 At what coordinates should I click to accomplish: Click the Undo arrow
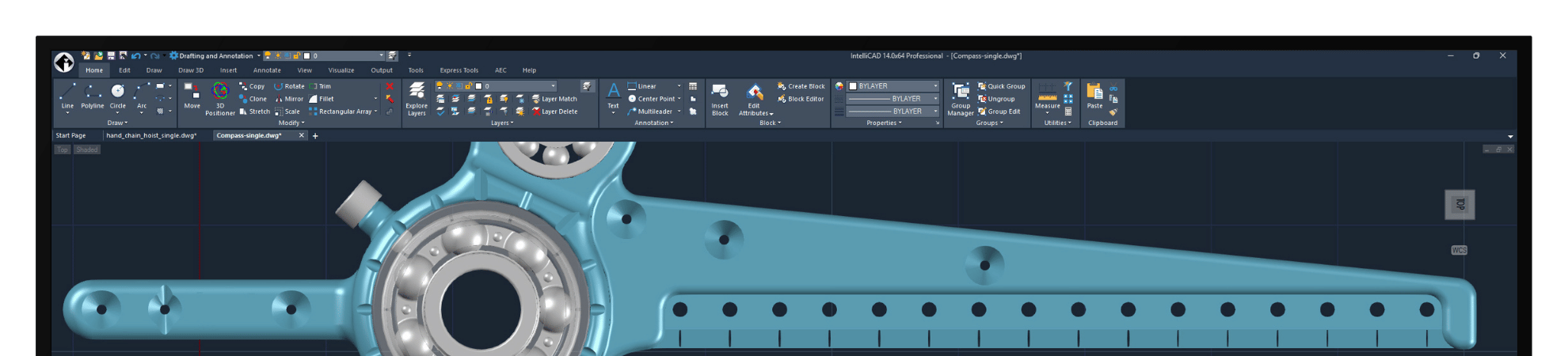pos(135,56)
